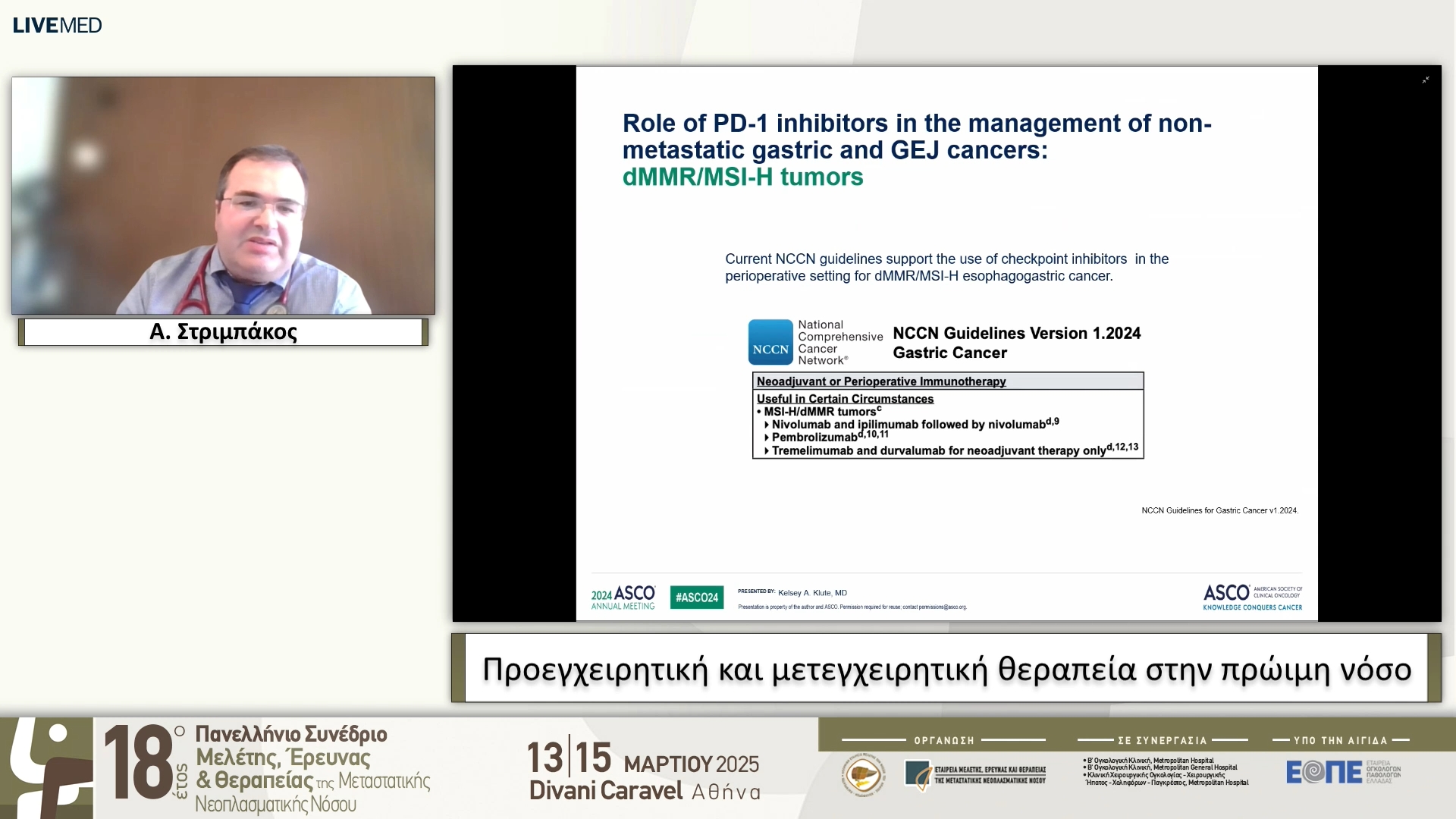Click the exit-fullscreen arrows icon on slide

tap(1426, 80)
